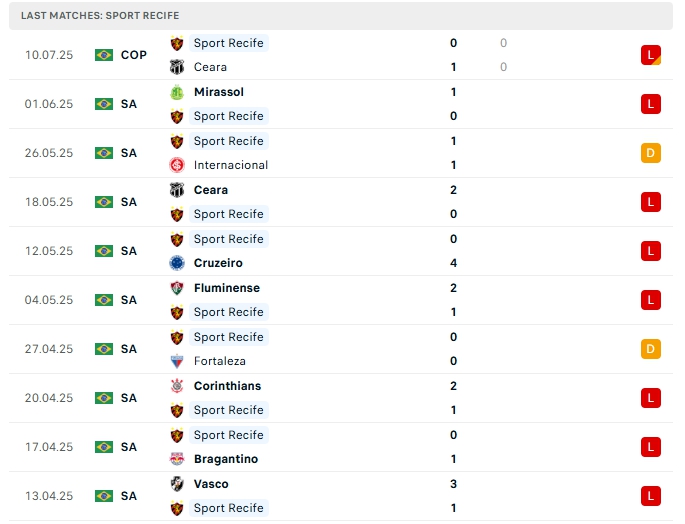Click the Last Matches: Sport Recife header
This screenshot has height=524, width=685.
point(100,16)
